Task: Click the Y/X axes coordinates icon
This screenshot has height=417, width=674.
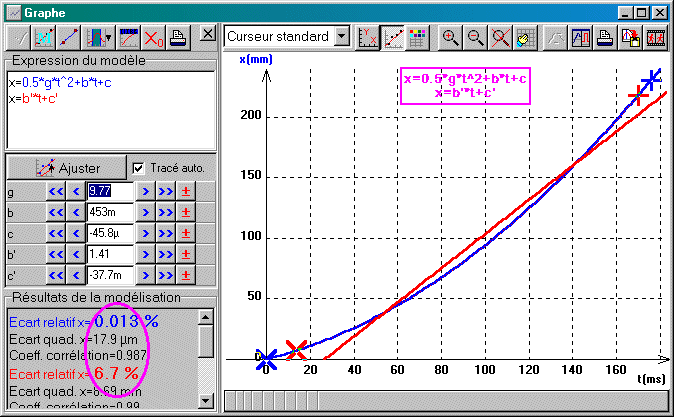Action: tap(369, 37)
